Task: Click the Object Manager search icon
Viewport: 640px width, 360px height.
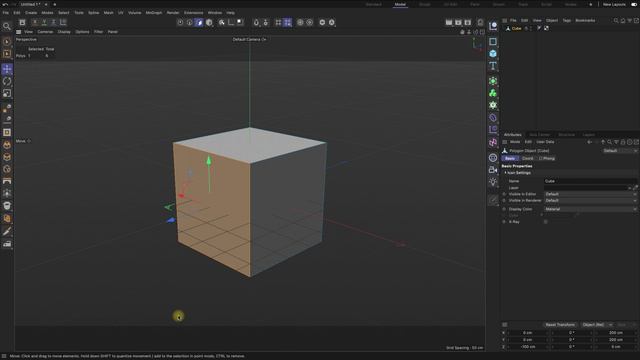Action: [x=616, y=20]
